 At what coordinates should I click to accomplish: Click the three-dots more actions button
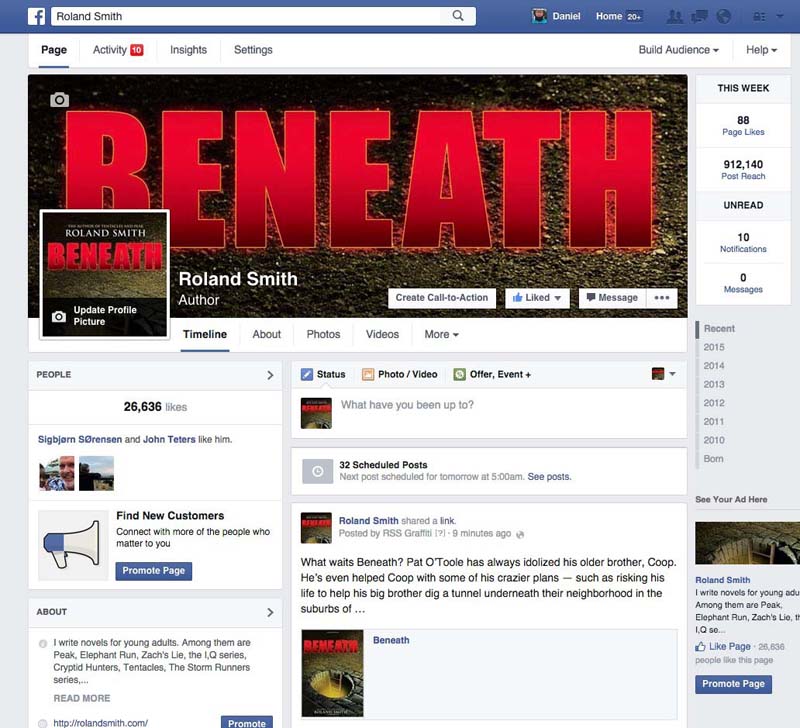tap(661, 297)
